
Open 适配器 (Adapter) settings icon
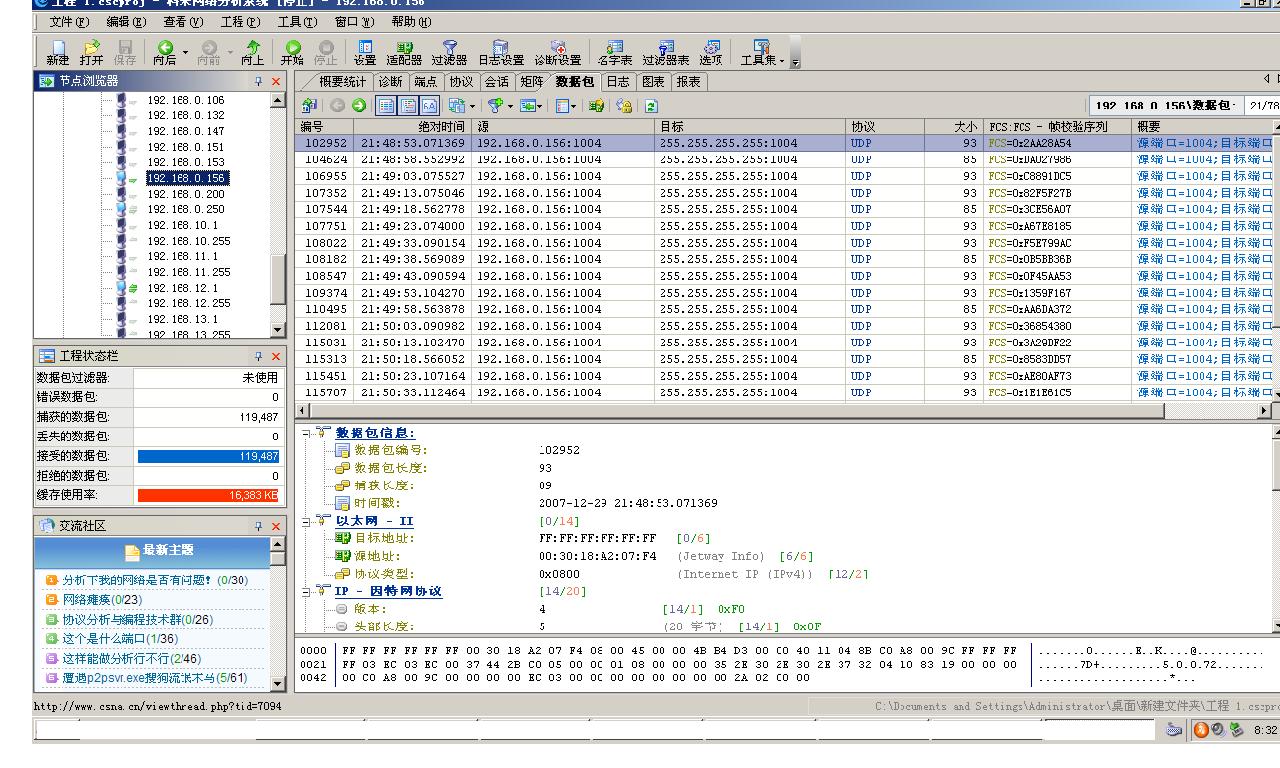[404, 50]
